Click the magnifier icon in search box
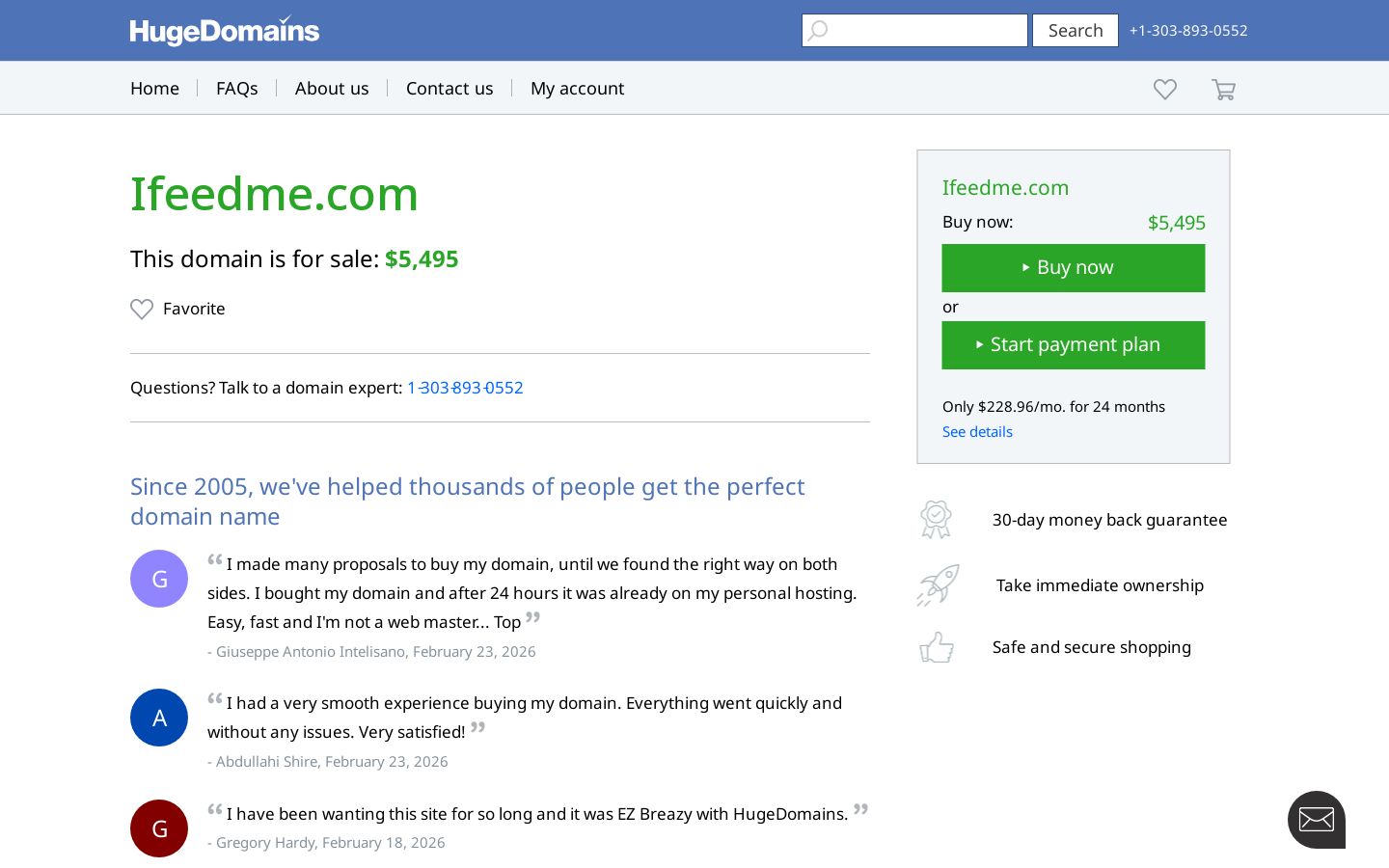 818,31
